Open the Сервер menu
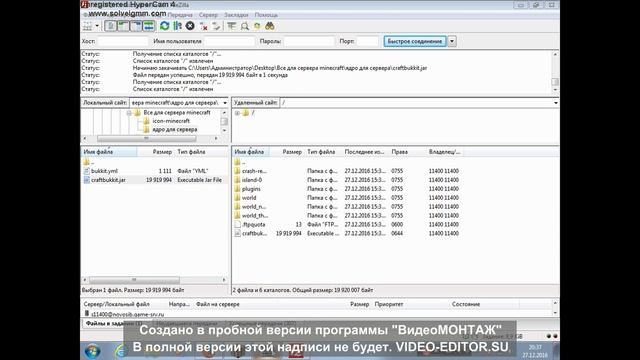The image size is (640, 360). click(208, 15)
